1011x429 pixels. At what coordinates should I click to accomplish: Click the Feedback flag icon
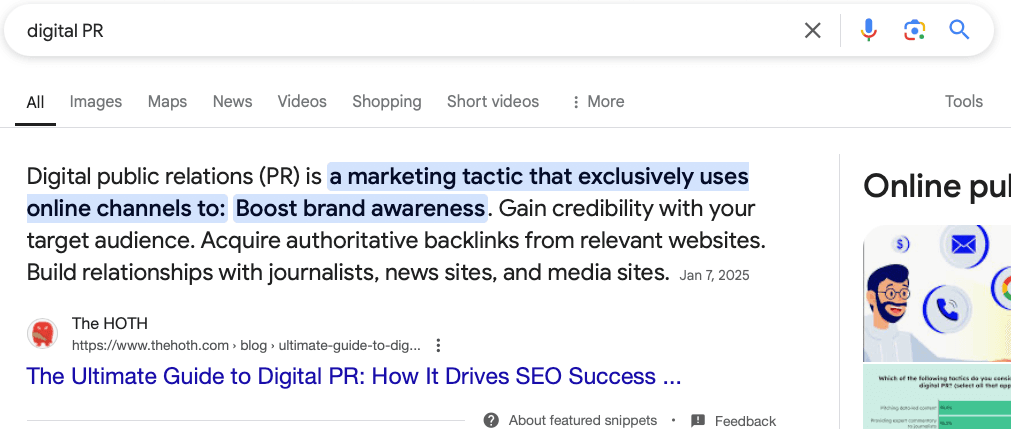pos(698,420)
